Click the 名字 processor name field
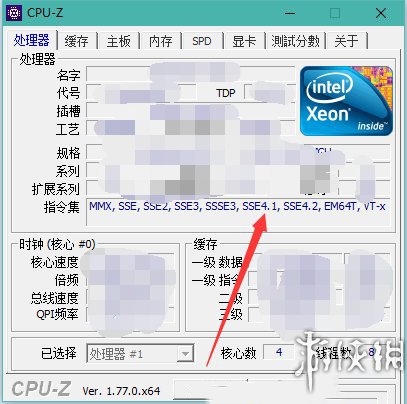Image resolution: width=407 pixels, height=404 pixels. pyautogui.click(x=191, y=74)
